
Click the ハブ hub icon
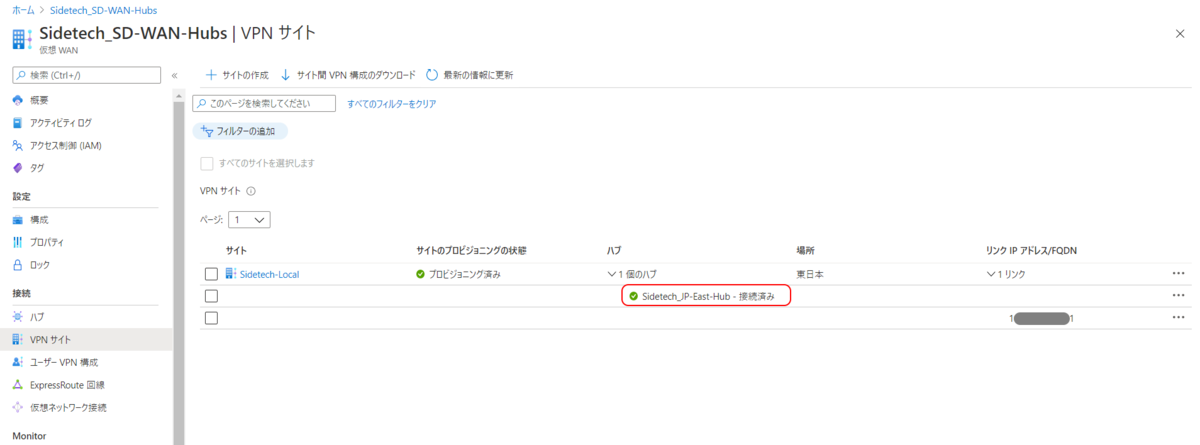point(18,316)
